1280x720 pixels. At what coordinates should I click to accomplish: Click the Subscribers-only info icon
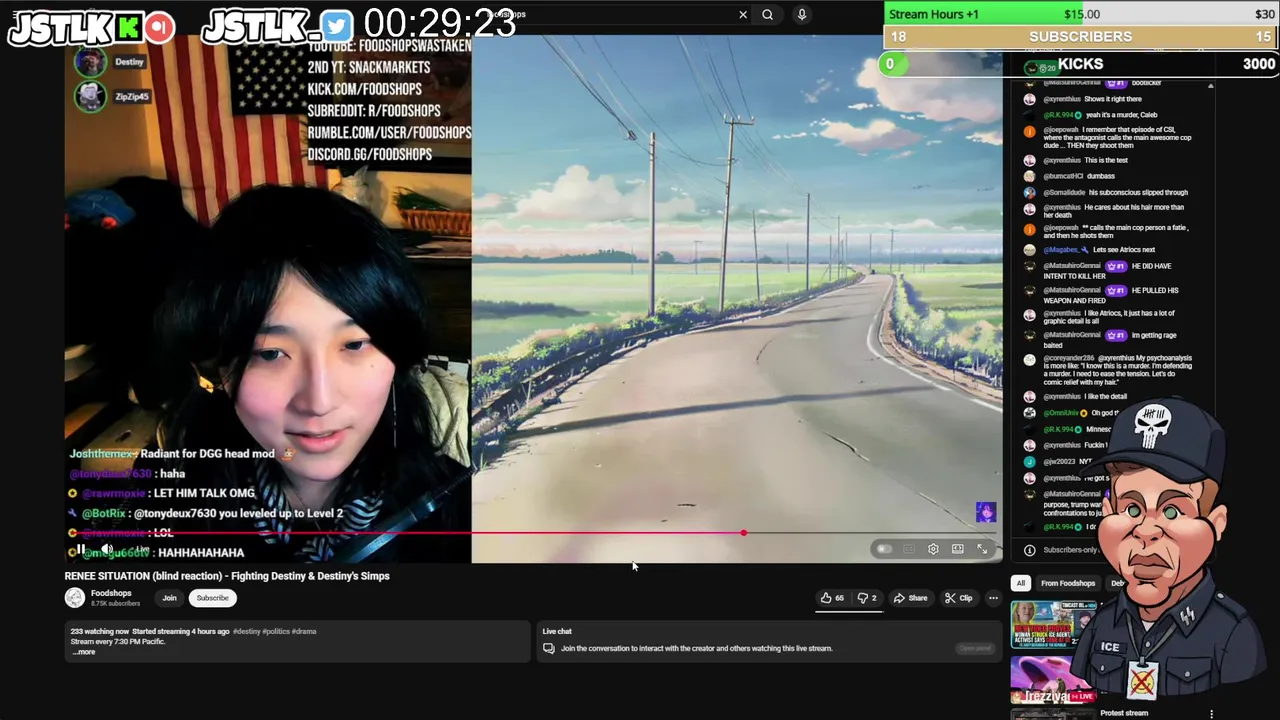point(1029,550)
